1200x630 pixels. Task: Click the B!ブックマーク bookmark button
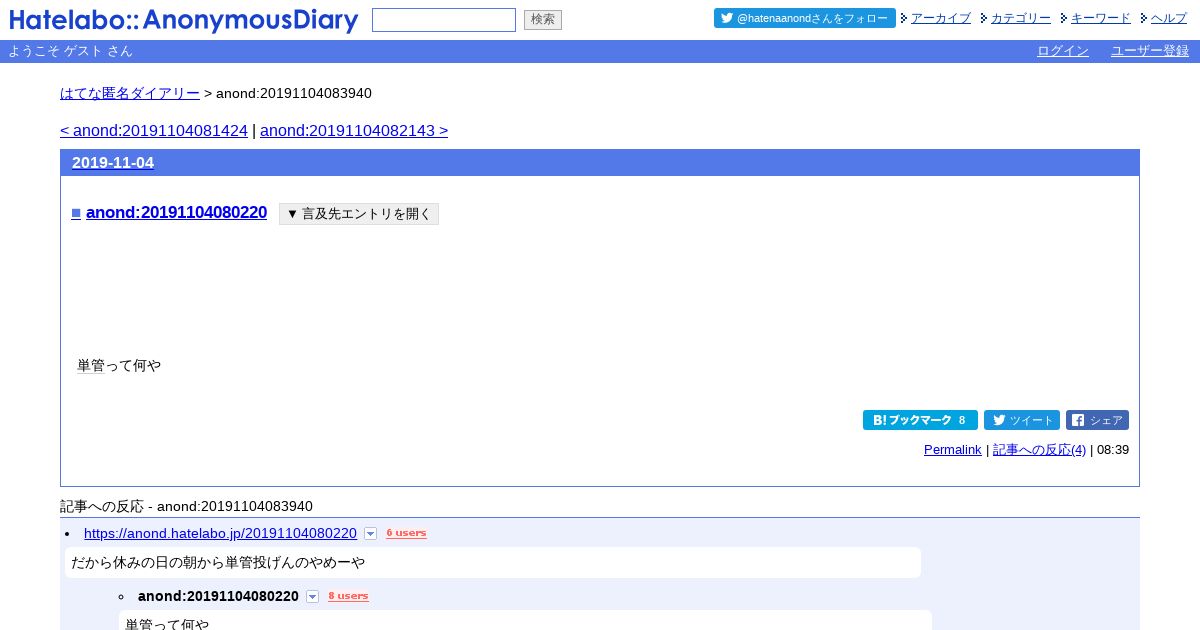(x=920, y=420)
